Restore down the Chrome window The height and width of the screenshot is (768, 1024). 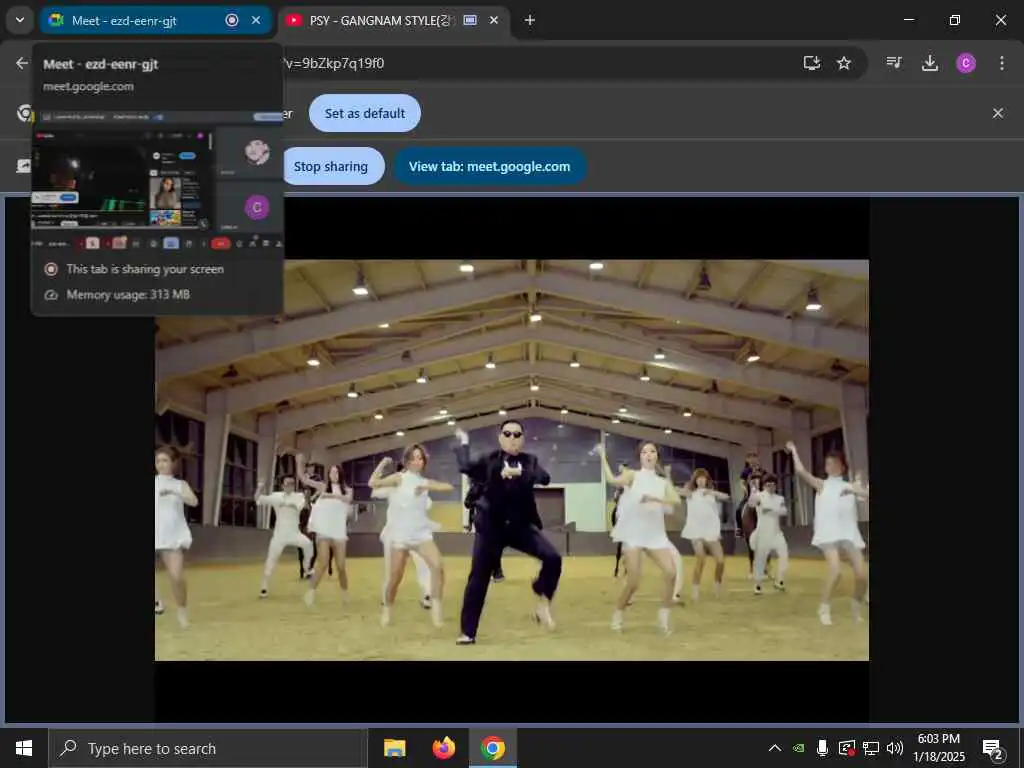[955, 20]
